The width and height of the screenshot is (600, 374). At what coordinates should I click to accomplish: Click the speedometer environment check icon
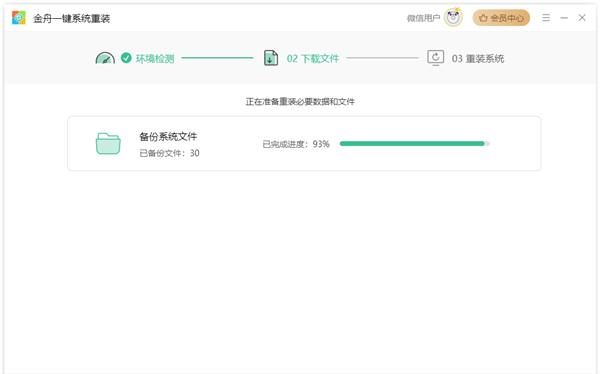click(105, 58)
